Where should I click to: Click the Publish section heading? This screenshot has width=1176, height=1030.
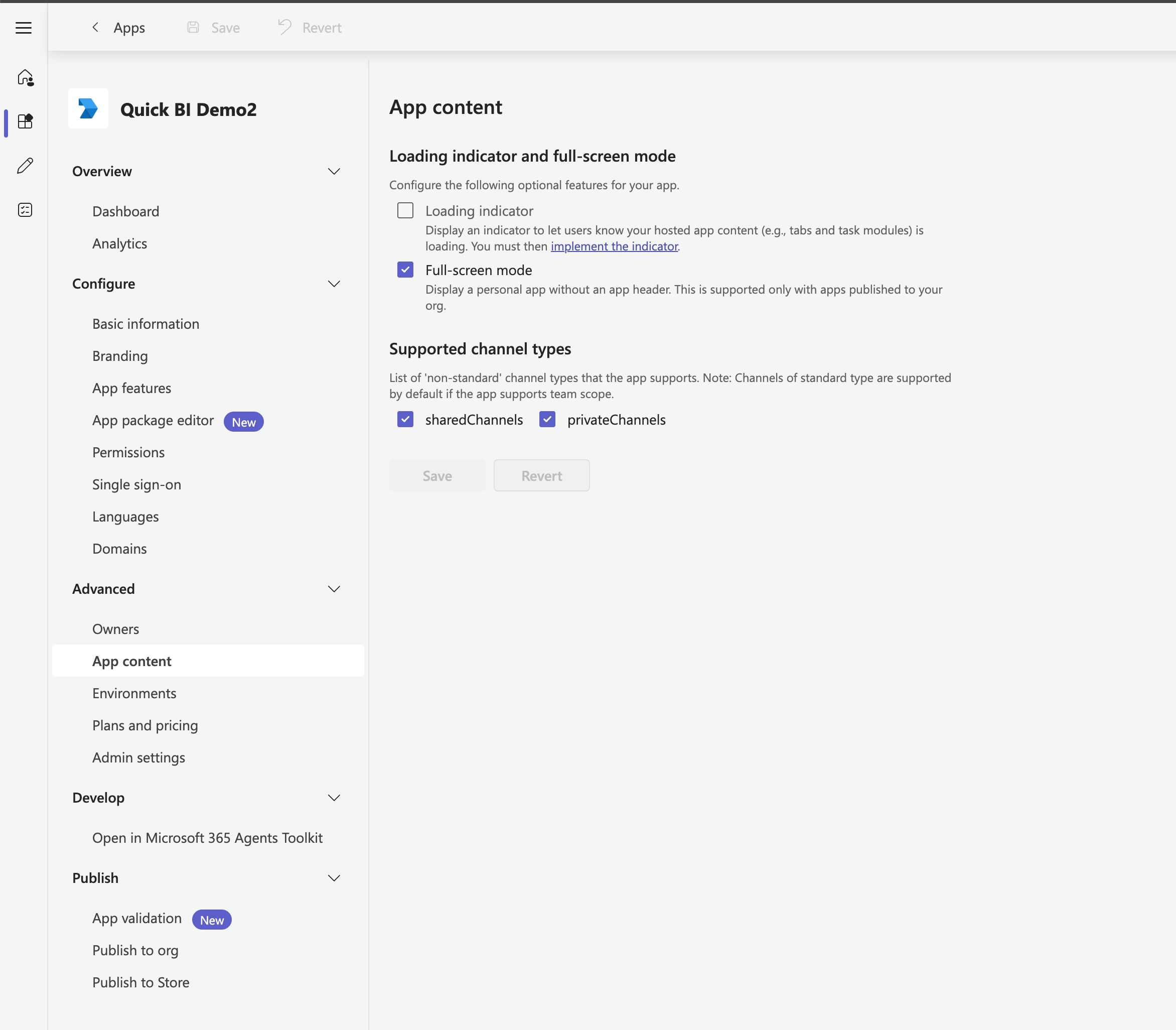click(95, 878)
